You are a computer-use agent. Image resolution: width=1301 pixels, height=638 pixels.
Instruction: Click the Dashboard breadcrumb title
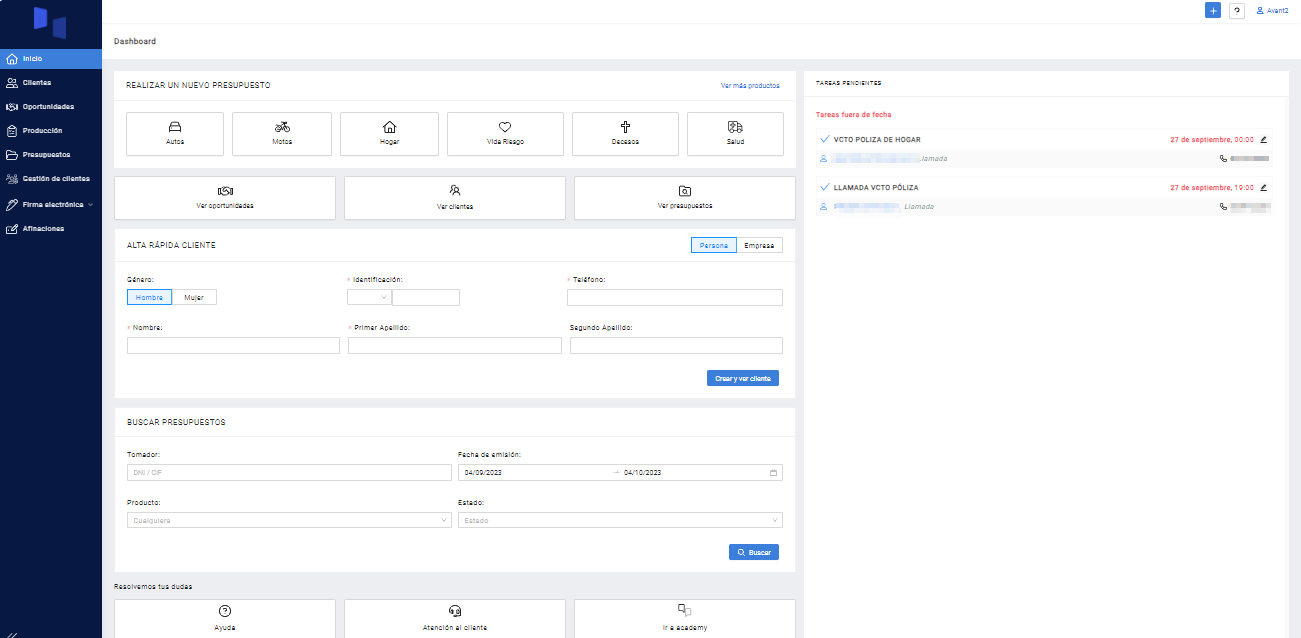tap(135, 42)
